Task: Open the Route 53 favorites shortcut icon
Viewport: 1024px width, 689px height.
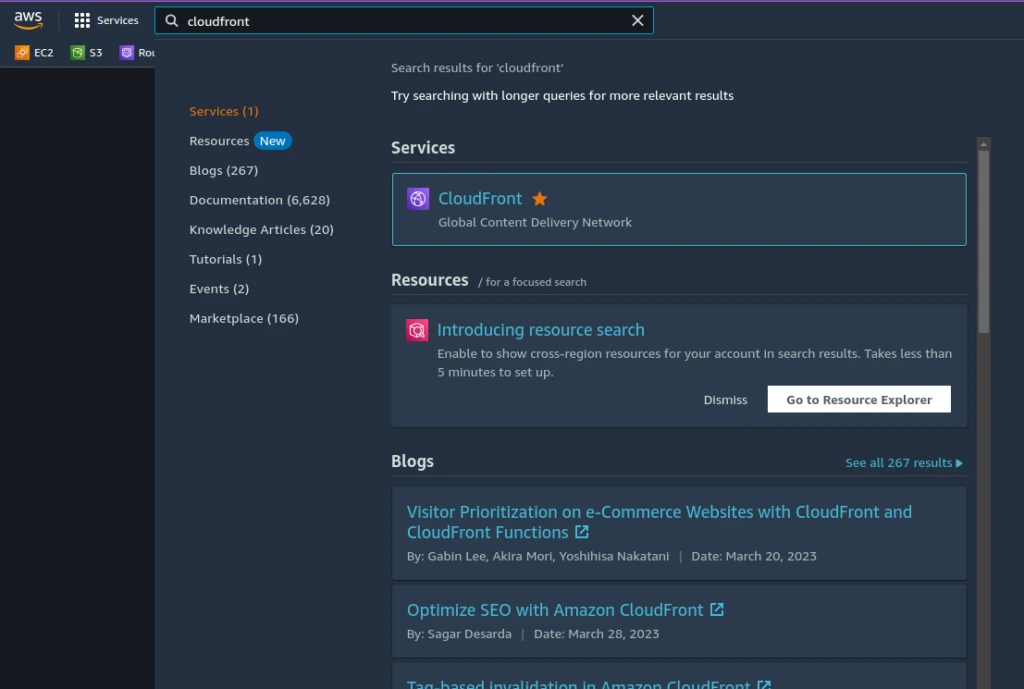Action: (127, 53)
